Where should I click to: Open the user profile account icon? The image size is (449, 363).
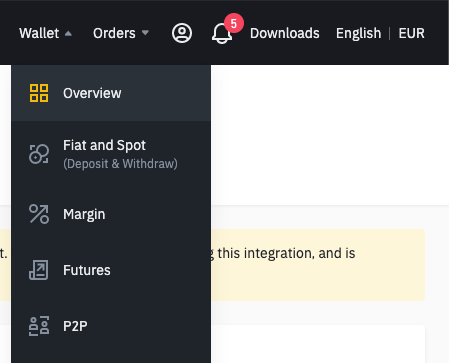182,33
